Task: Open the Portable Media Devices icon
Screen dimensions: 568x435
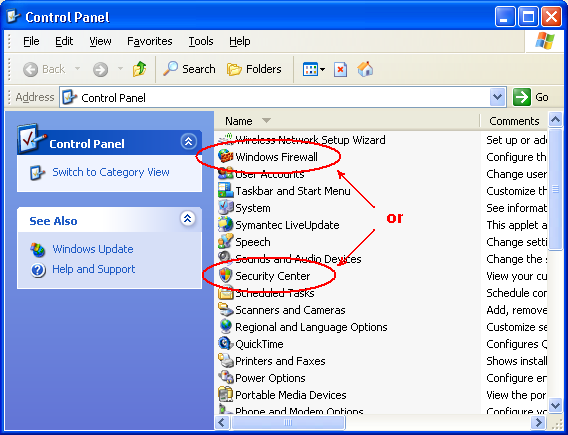Action: point(225,395)
